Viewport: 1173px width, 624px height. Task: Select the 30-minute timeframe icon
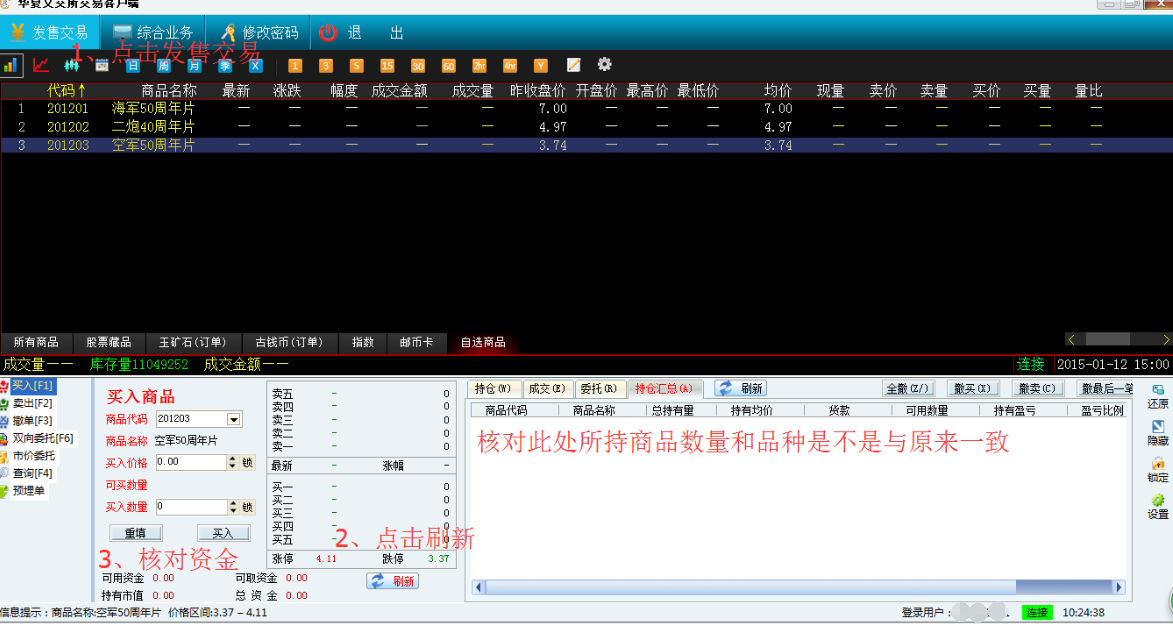pos(416,65)
